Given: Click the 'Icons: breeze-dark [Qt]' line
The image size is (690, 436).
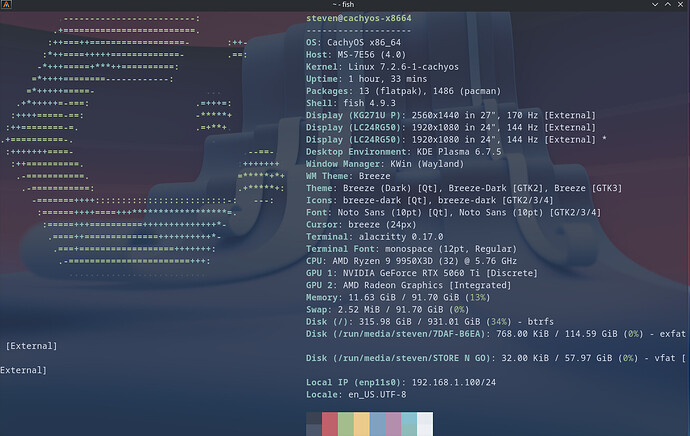Looking at the screenshot, I should [429, 200].
